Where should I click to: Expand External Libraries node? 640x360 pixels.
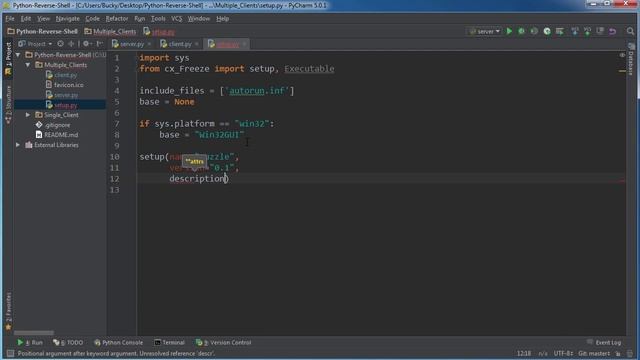[x=18, y=145]
